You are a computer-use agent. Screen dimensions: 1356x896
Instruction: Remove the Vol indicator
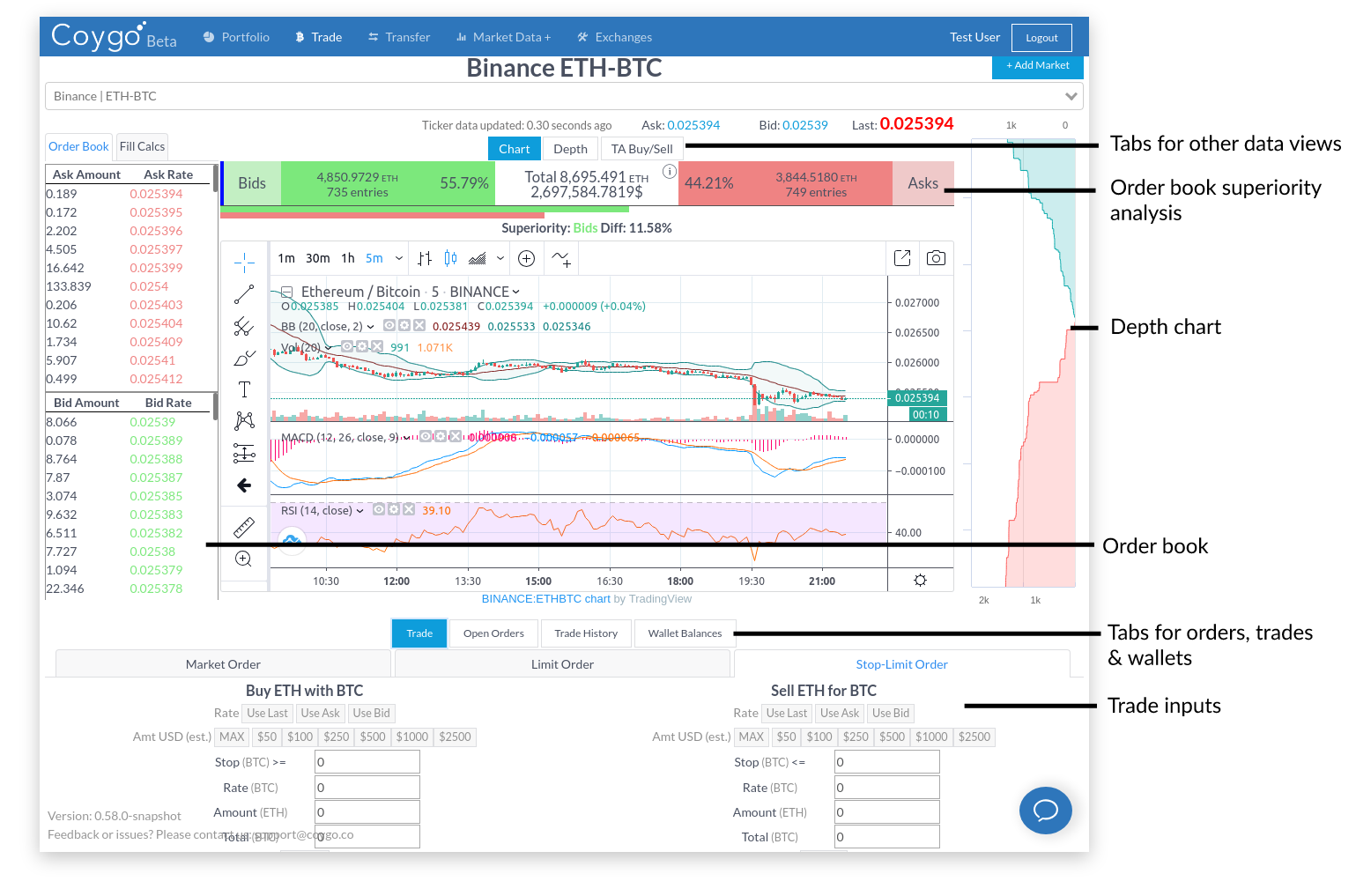(377, 346)
